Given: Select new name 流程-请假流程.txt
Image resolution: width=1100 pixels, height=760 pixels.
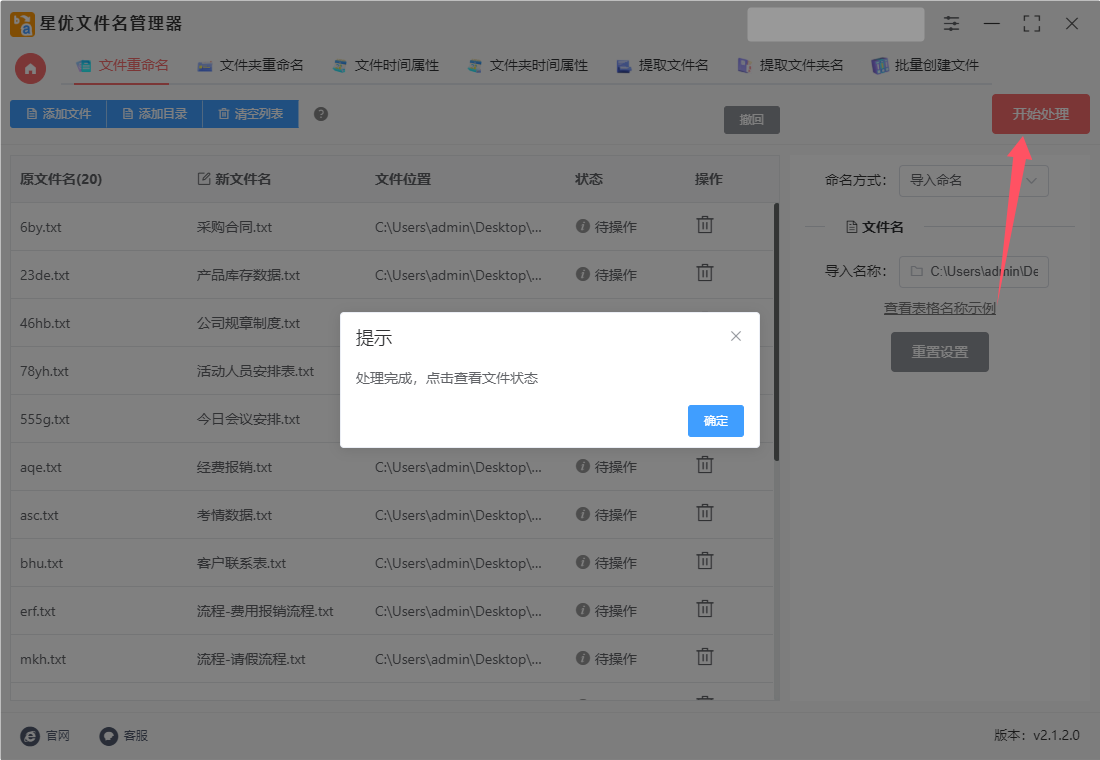Looking at the screenshot, I should [x=251, y=660].
